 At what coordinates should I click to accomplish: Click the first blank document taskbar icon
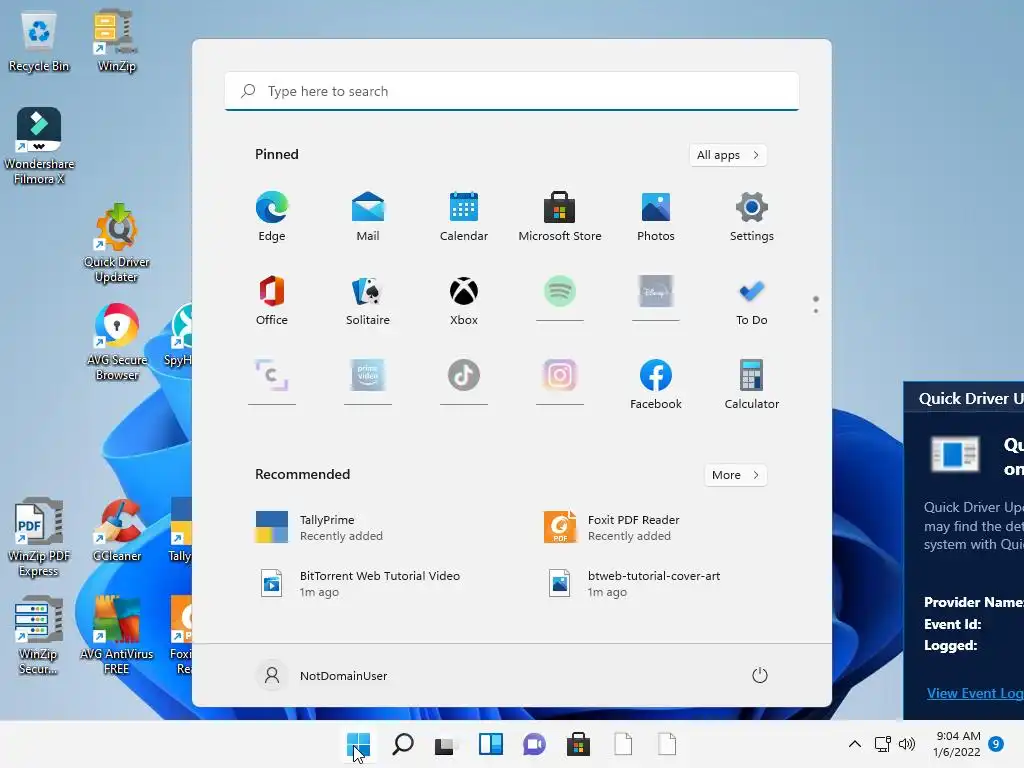point(623,744)
